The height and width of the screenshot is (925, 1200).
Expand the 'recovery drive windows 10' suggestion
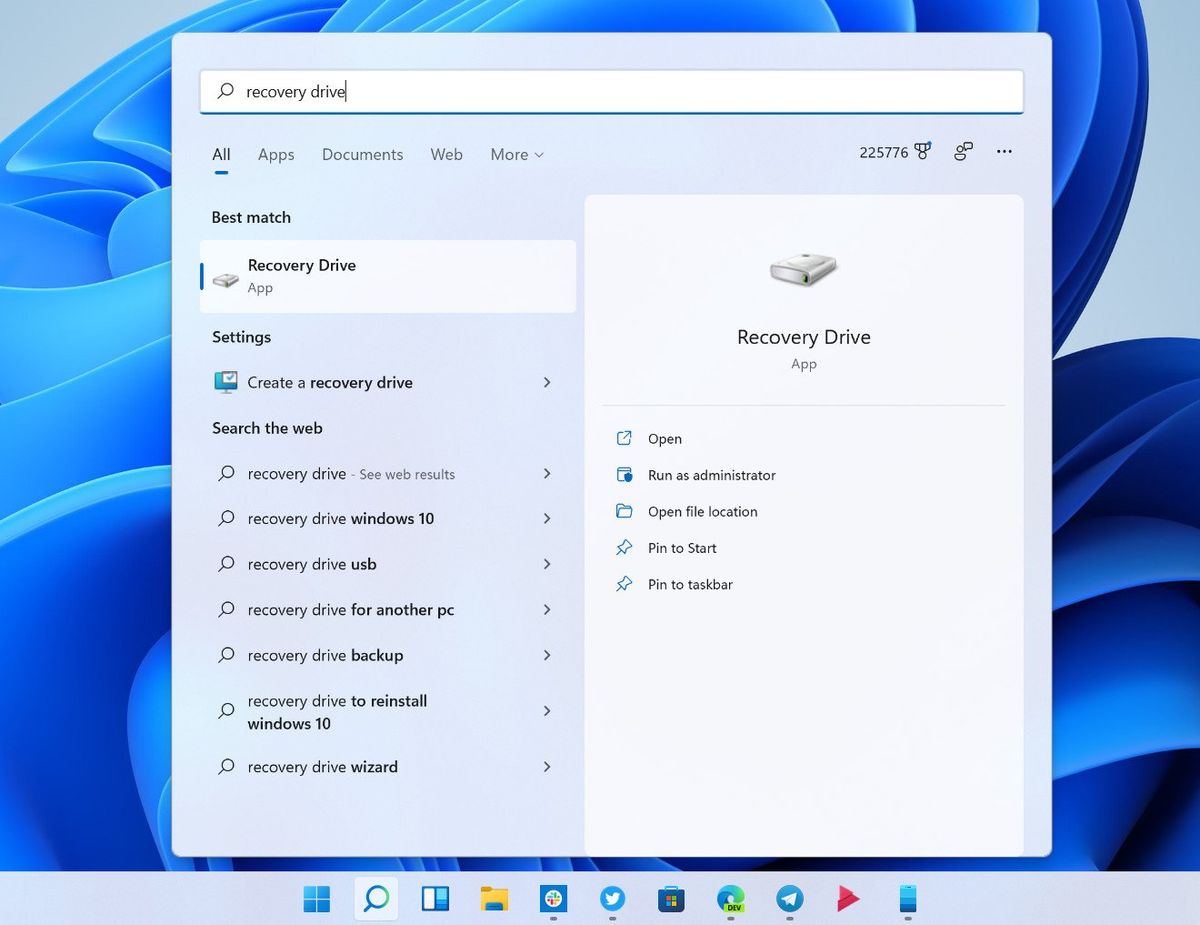point(547,519)
